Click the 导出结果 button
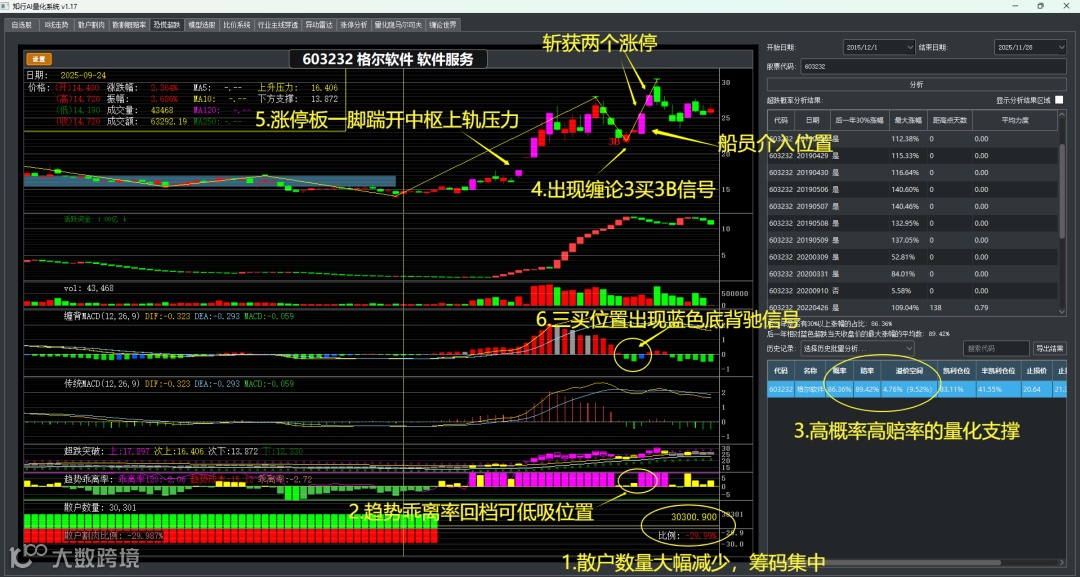The width and height of the screenshot is (1080, 577). pos(1050,348)
